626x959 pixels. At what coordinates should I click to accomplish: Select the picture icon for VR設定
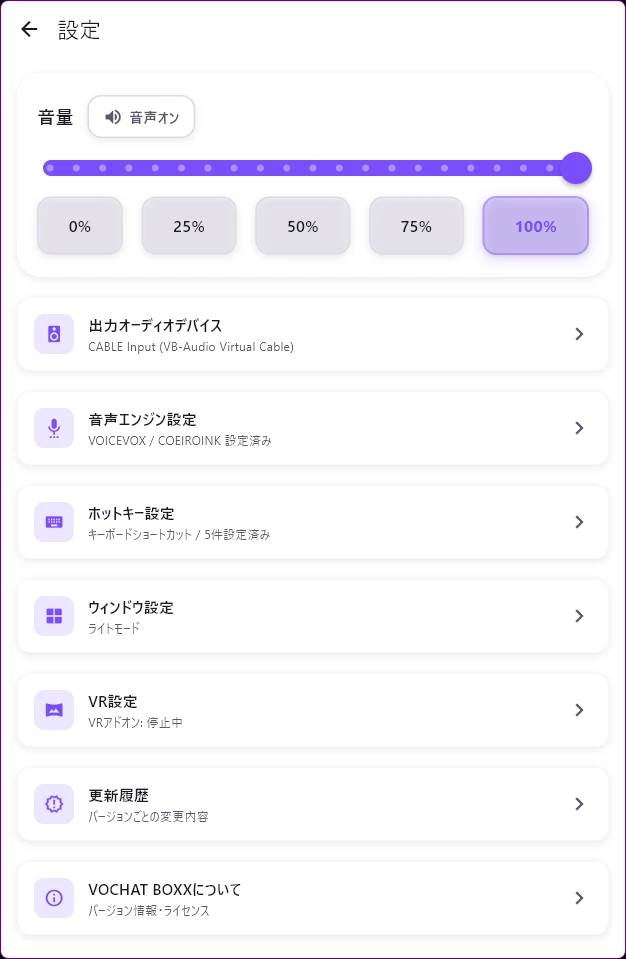tap(53, 709)
